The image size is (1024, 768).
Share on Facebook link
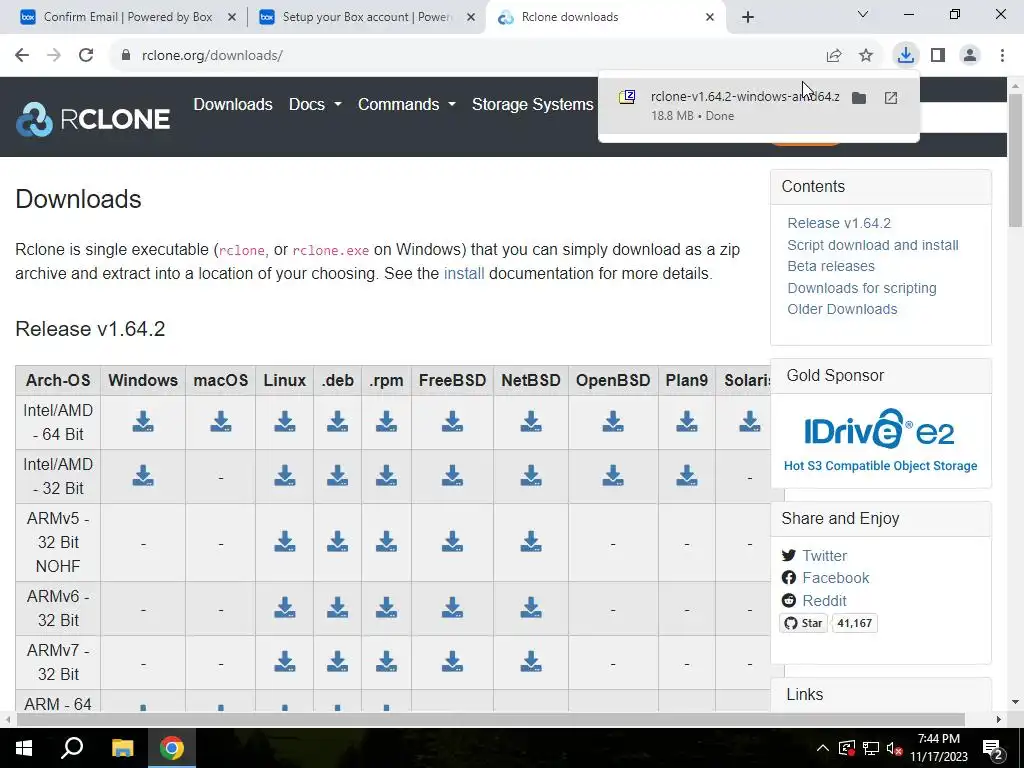tap(835, 578)
